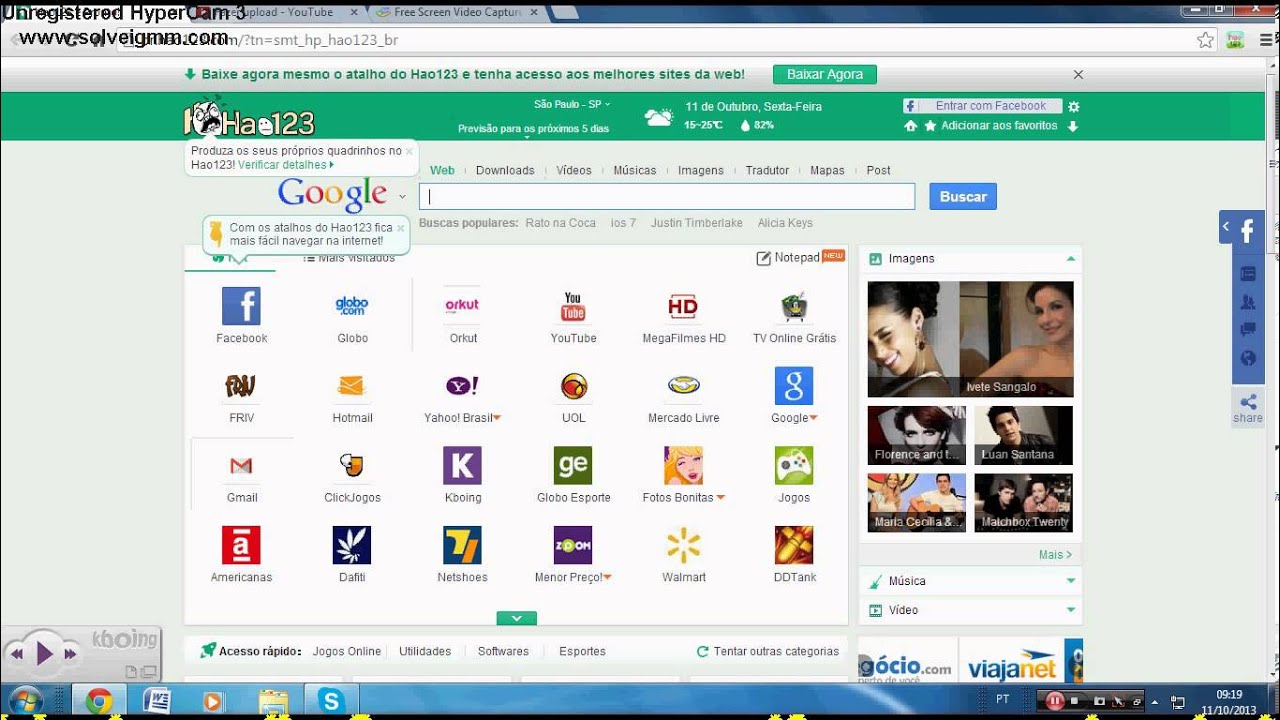Open the Americanas shortcut icon
The height and width of the screenshot is (720, 1280).
click(241, 545)
